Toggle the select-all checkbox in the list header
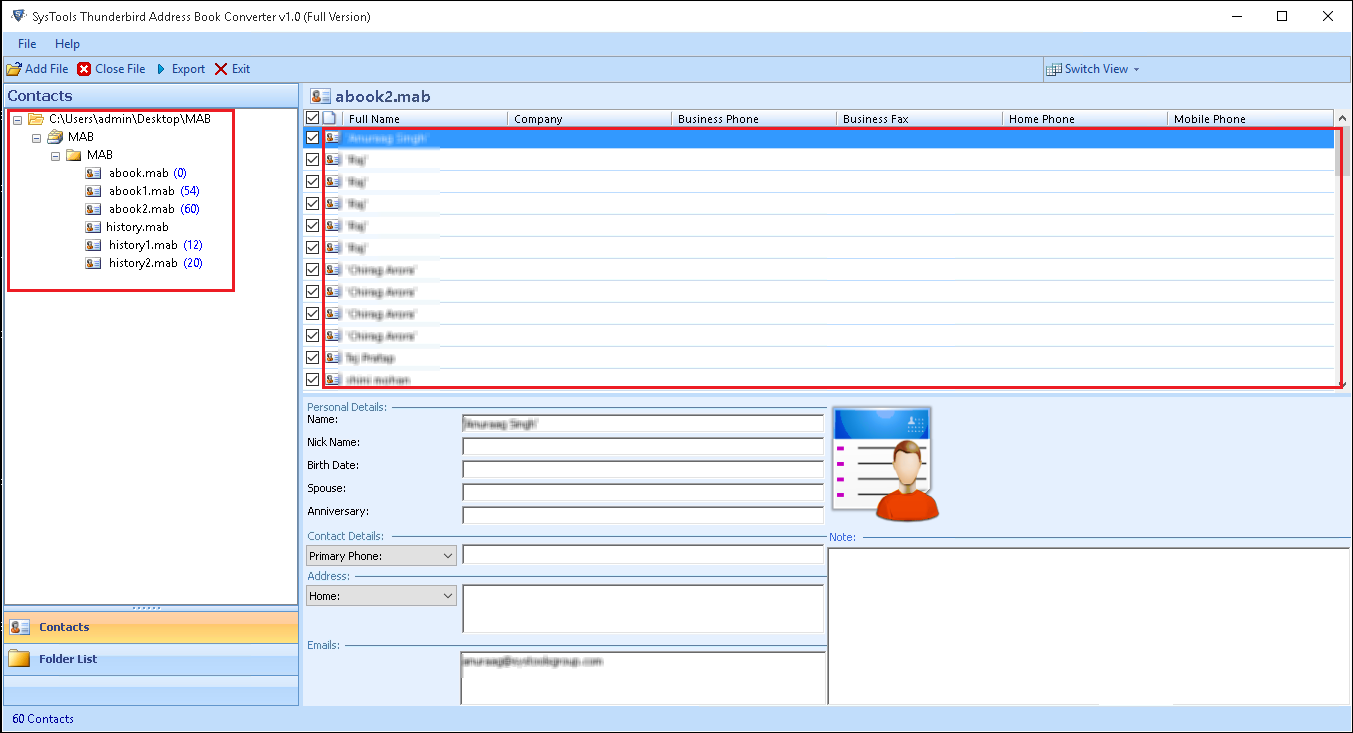 (x=312, y=118)
